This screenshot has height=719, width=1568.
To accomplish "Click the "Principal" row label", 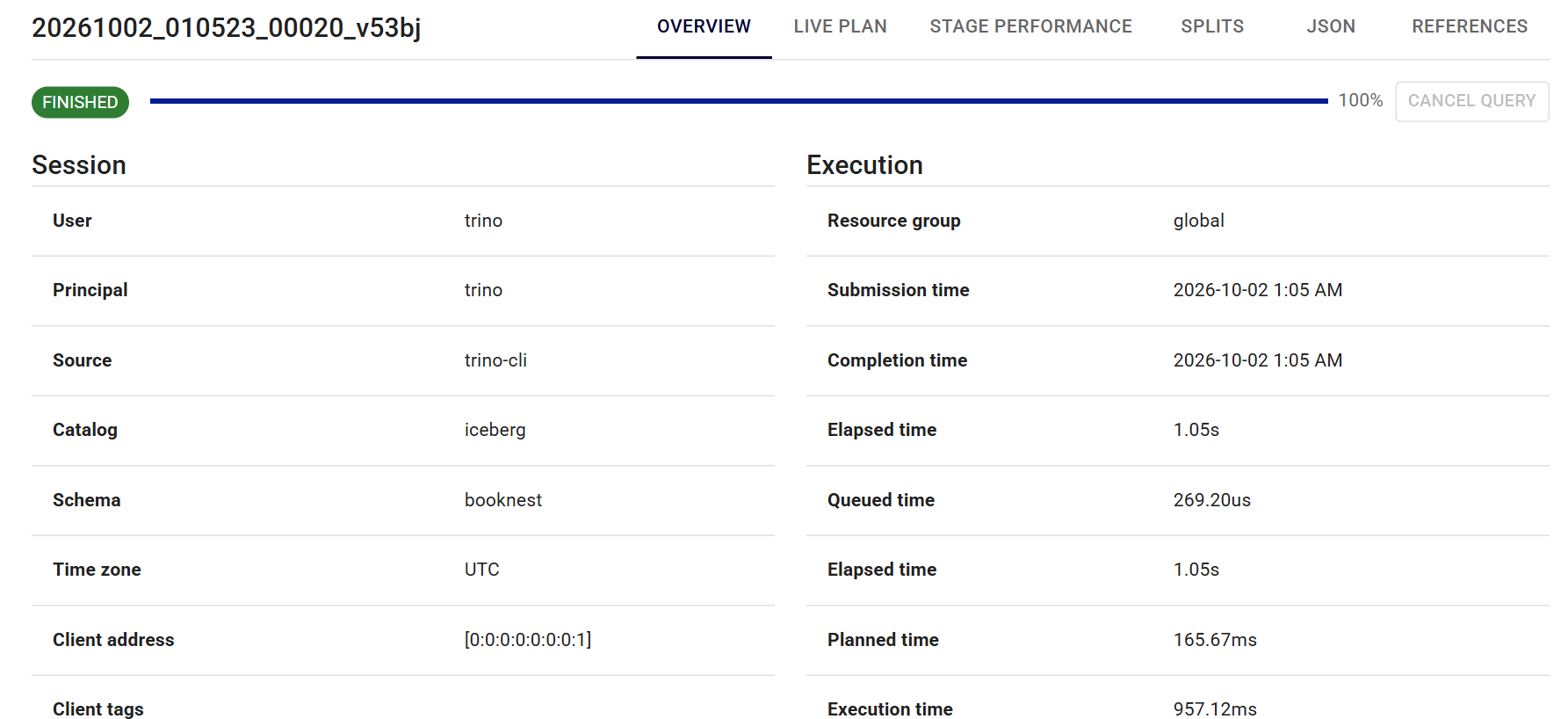I will pos(90,290).
